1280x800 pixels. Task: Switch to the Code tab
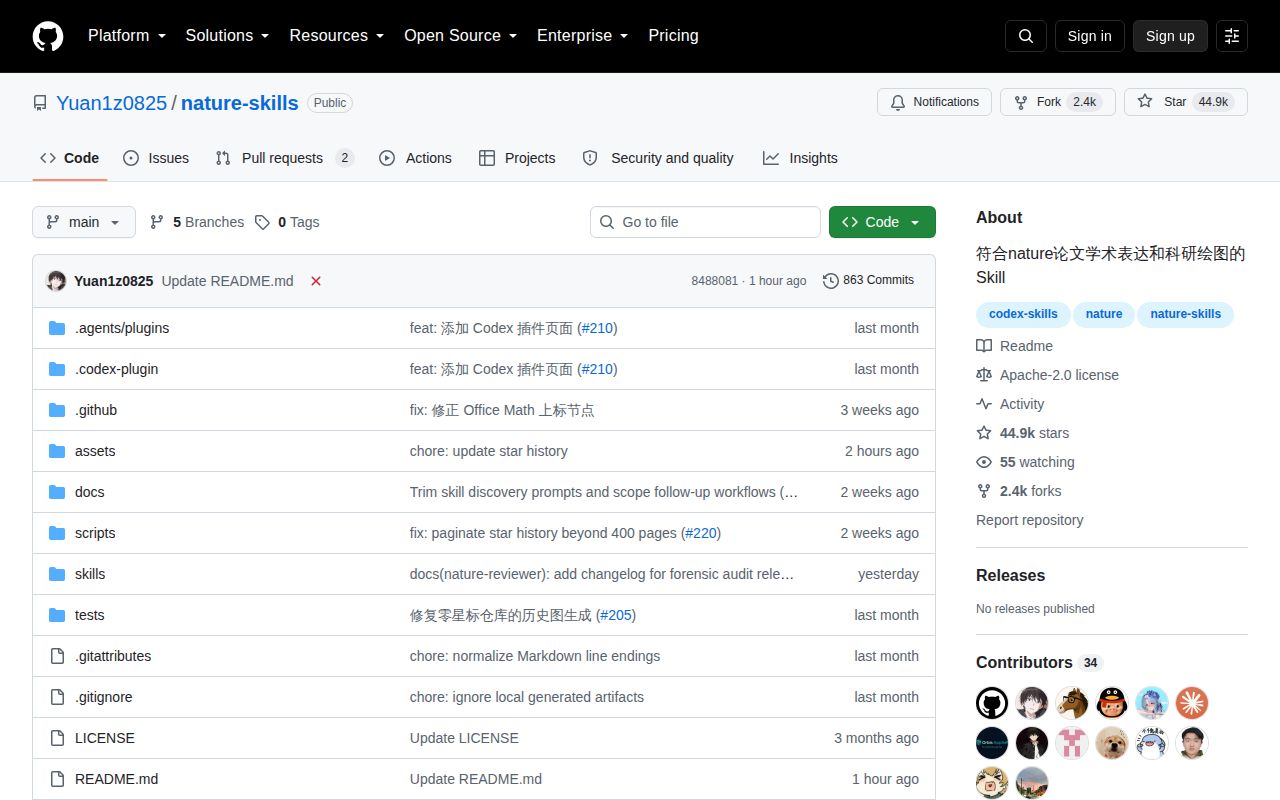coord(70,158)
